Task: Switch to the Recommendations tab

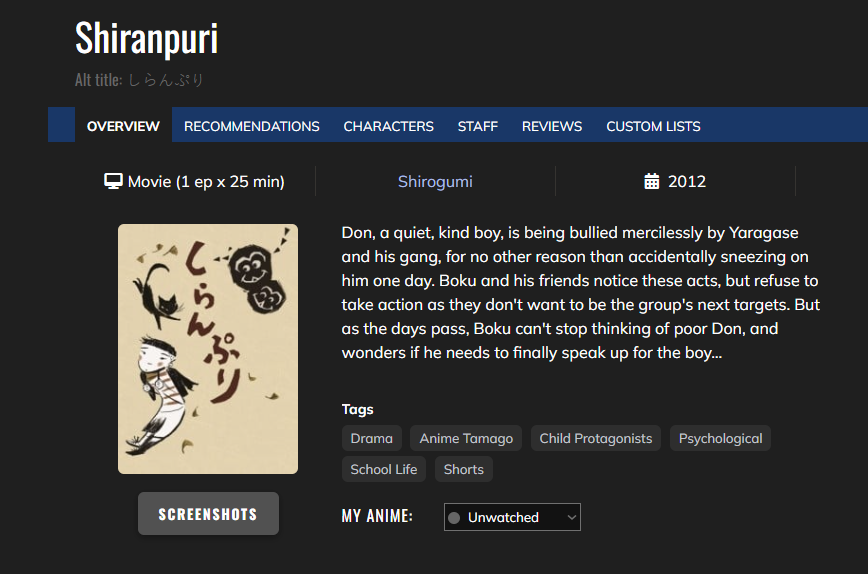Action: 251,126
